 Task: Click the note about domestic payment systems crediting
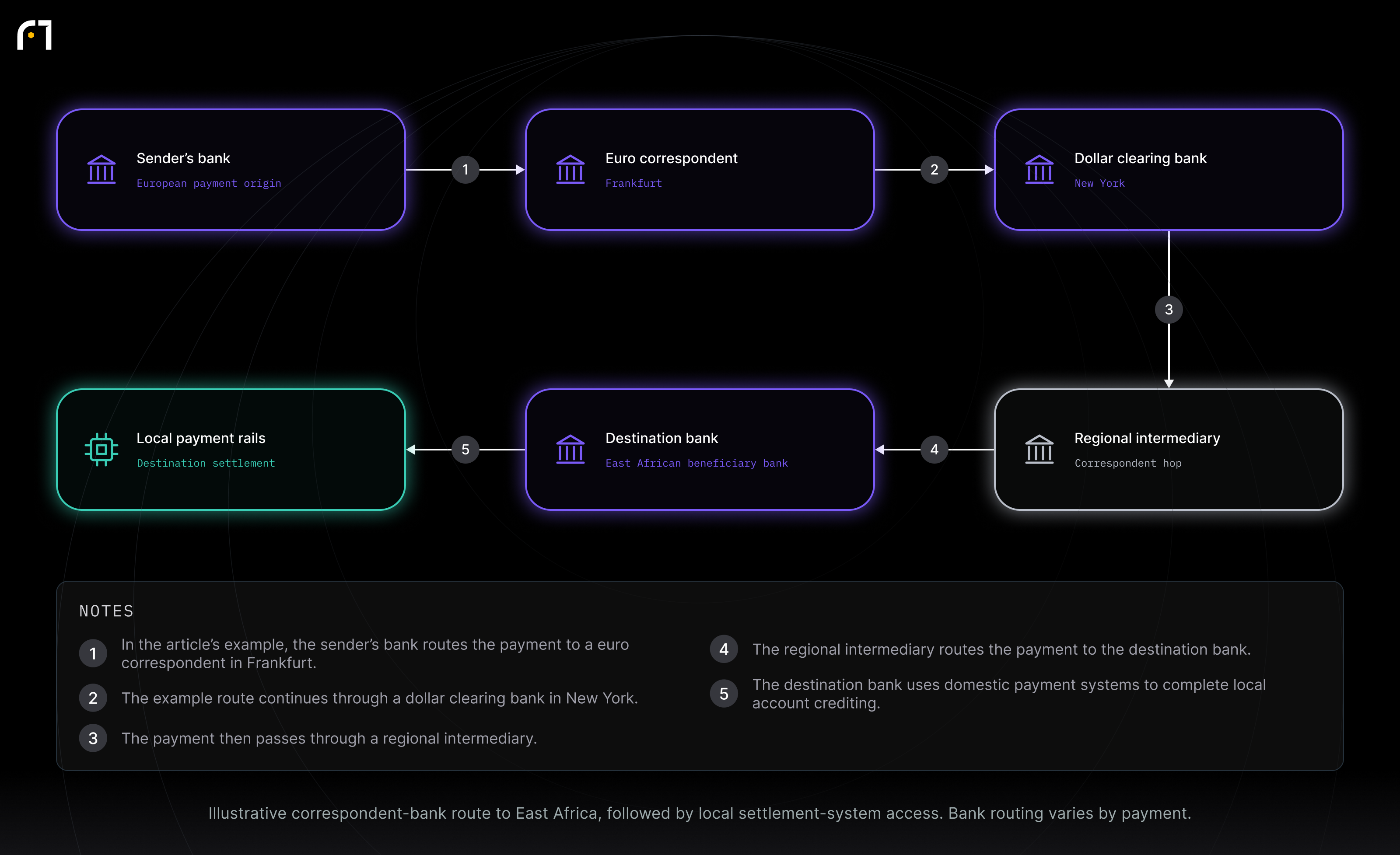click(1009, 694)
